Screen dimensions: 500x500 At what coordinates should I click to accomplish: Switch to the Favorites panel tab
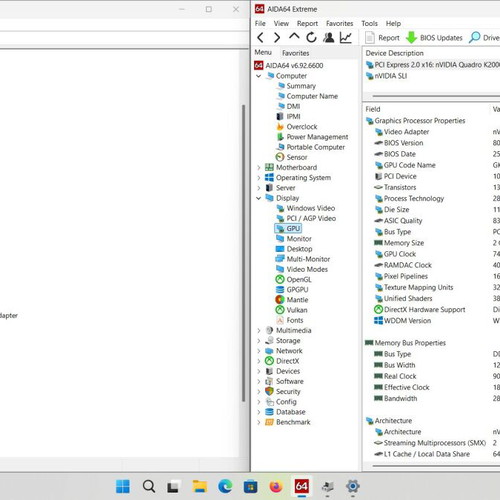[295, 53]
